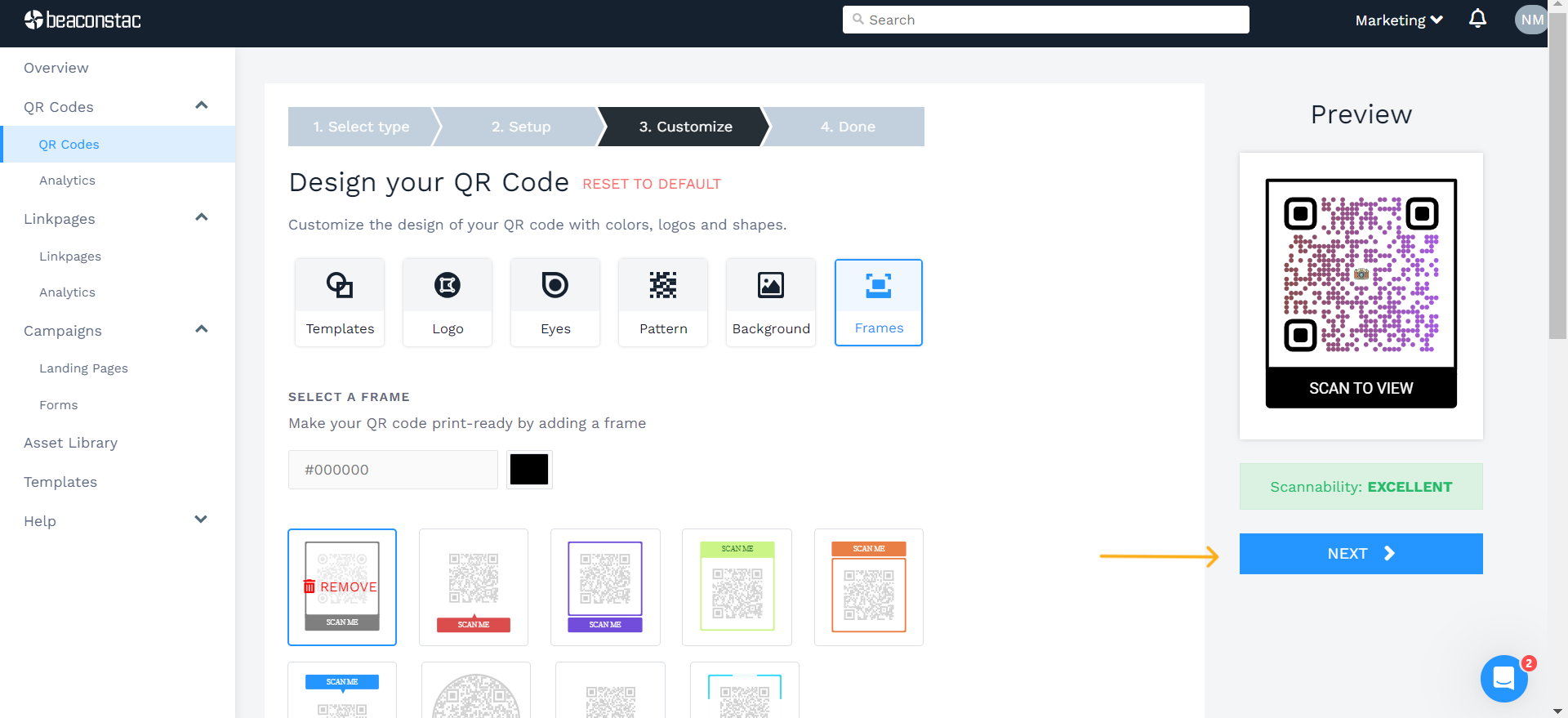The width and height of the screenshot is (1568, 718).
Task: Click the SELECT A FRAME heading
Action: coord(349,397)
